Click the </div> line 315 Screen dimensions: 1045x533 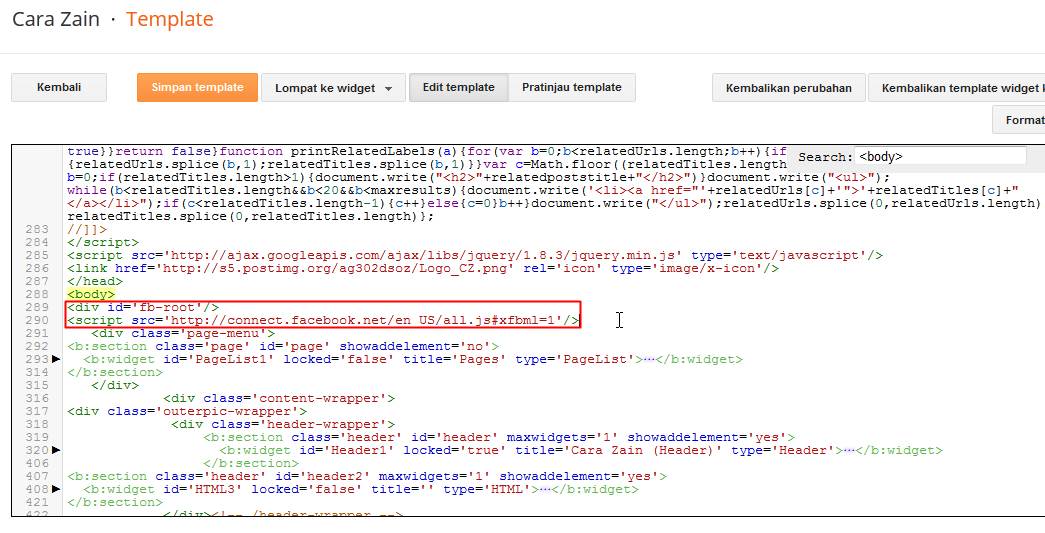coord(115,385)
